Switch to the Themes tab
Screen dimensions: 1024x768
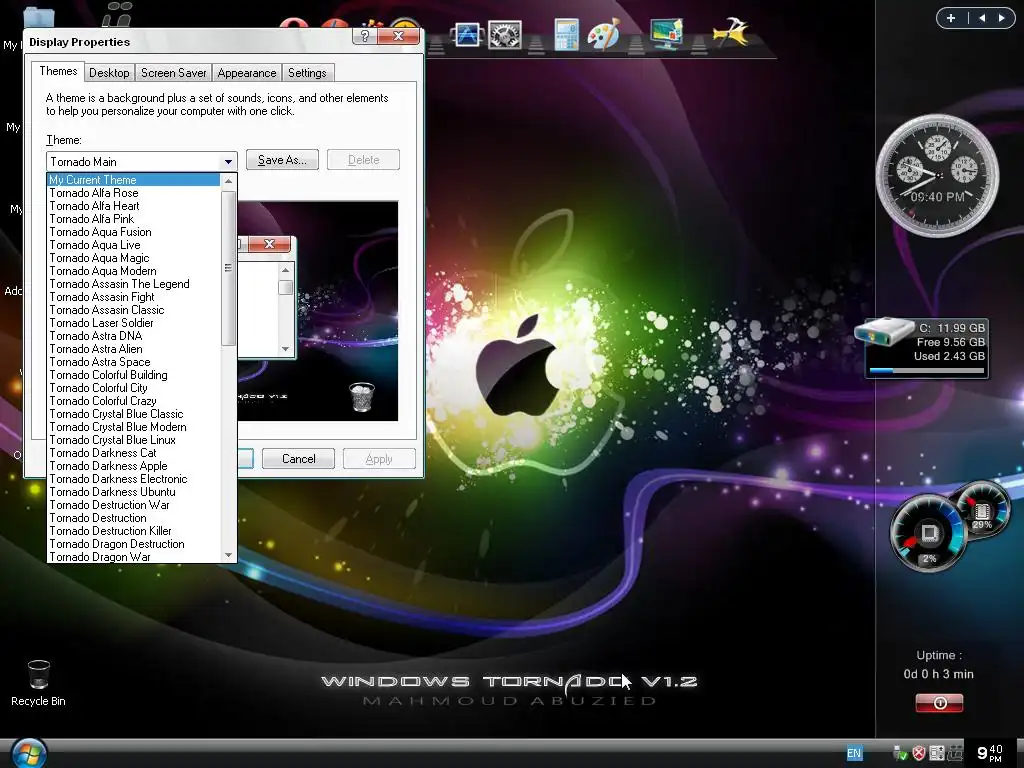pyautogui.click(x=58, y=71)
